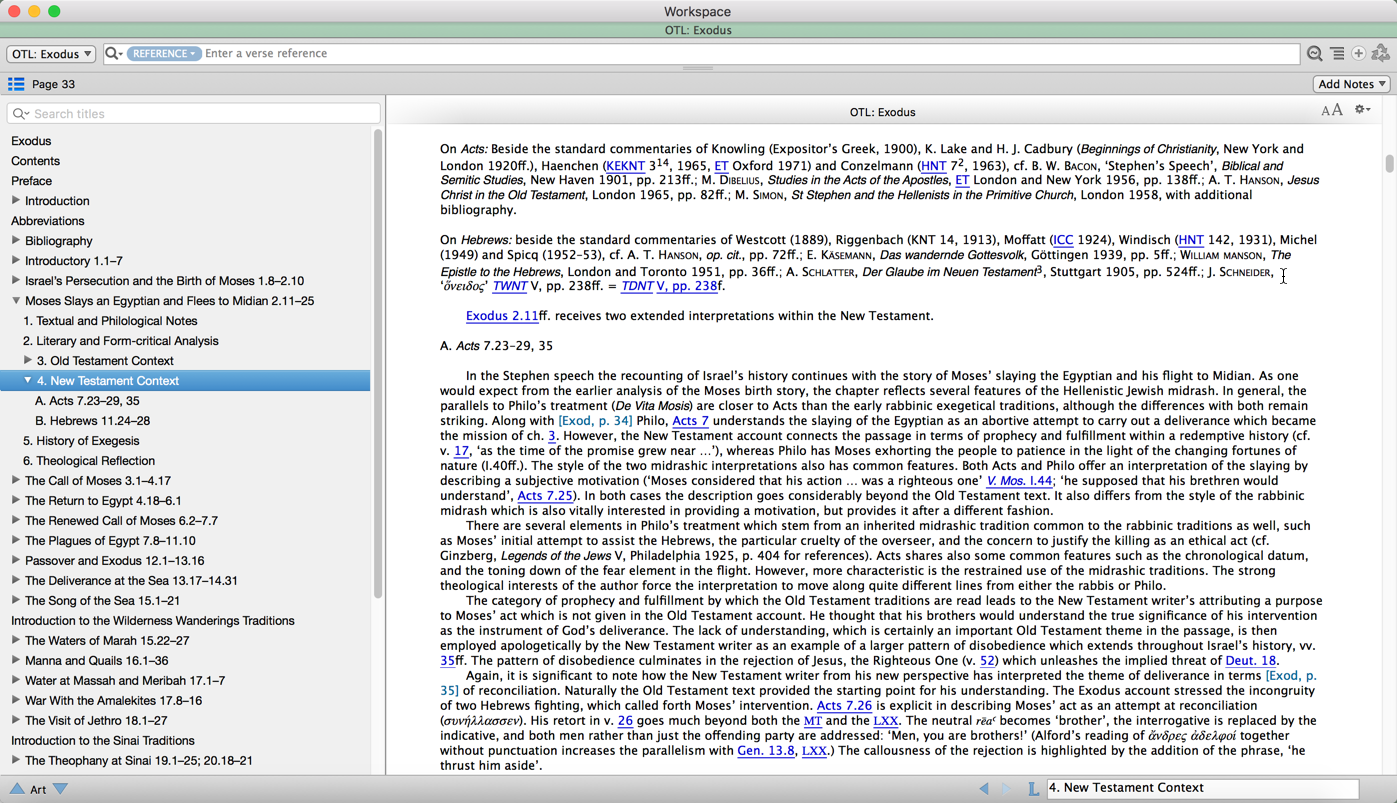The width and height of the screenshot is (1397, 803).
Task: Open the search magnifier dropdown in toolbar
Action: (114, 54)
